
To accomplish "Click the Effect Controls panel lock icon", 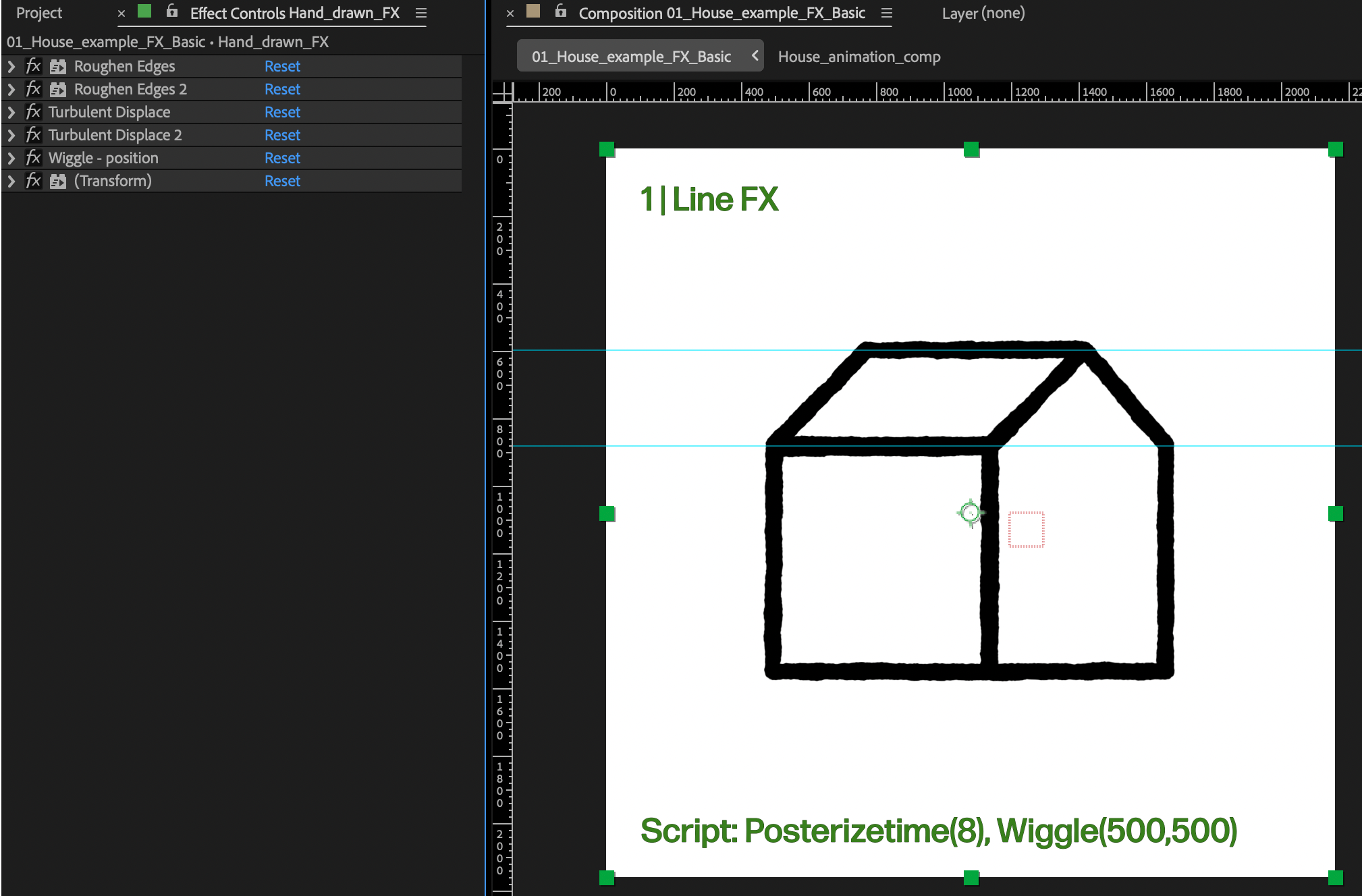I will 172,11.
